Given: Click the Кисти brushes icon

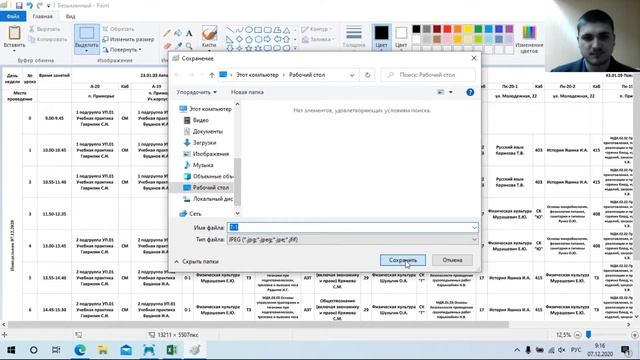Looking at the screenshot, I should tap(209, 33).
